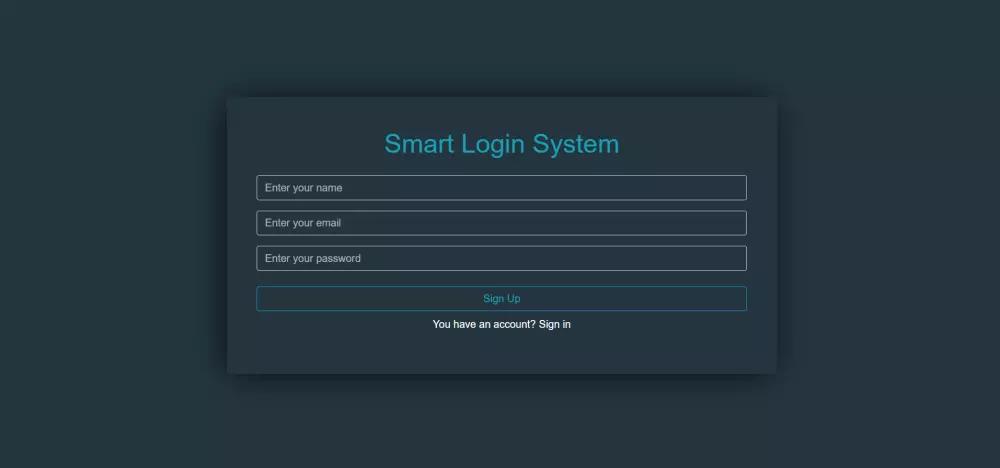The width and height of the screenshot is (1000, 468).
Task: Click blank space inside the name textbox
Action: point(574,187)
